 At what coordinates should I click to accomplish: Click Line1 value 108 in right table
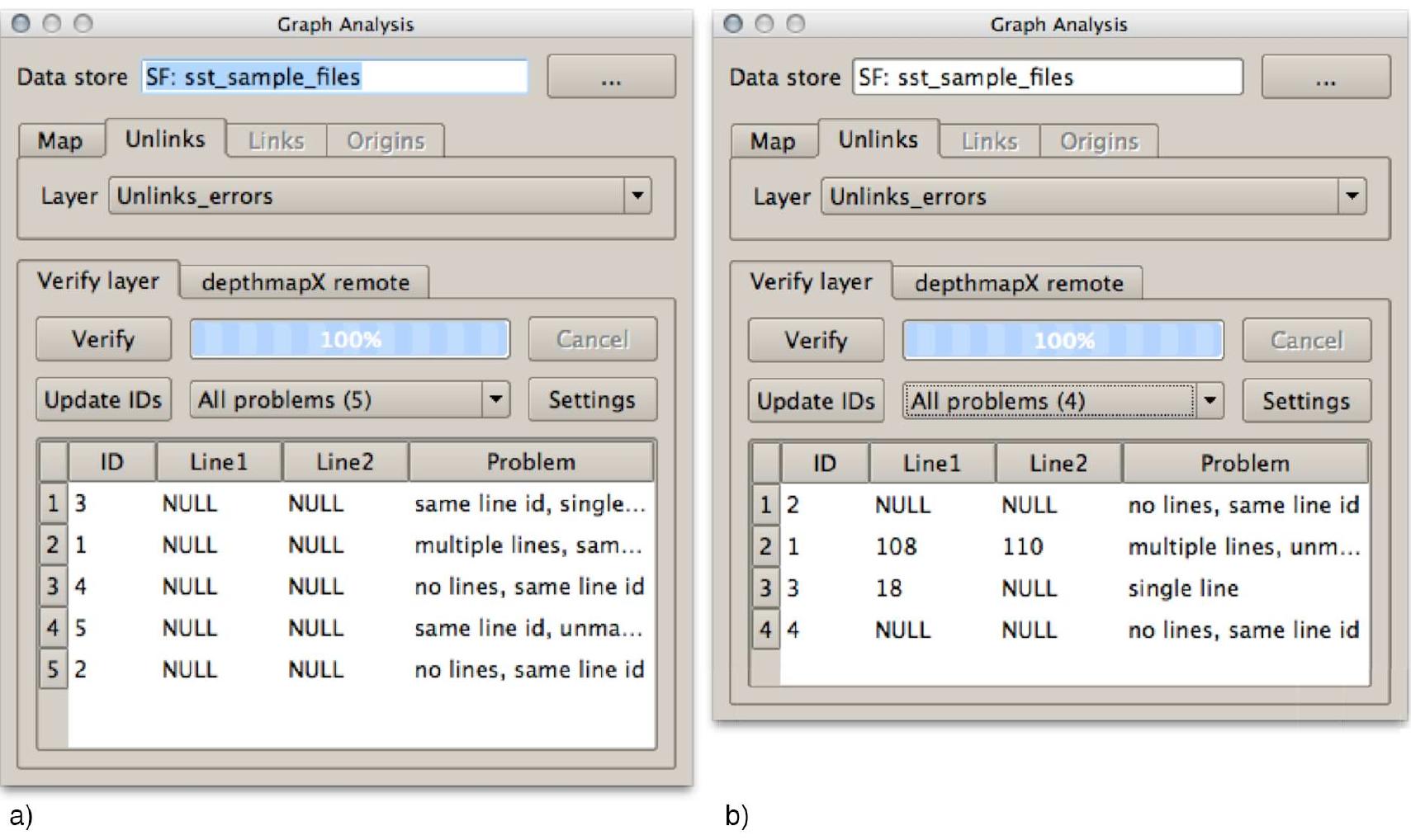[x=896, y=546]
